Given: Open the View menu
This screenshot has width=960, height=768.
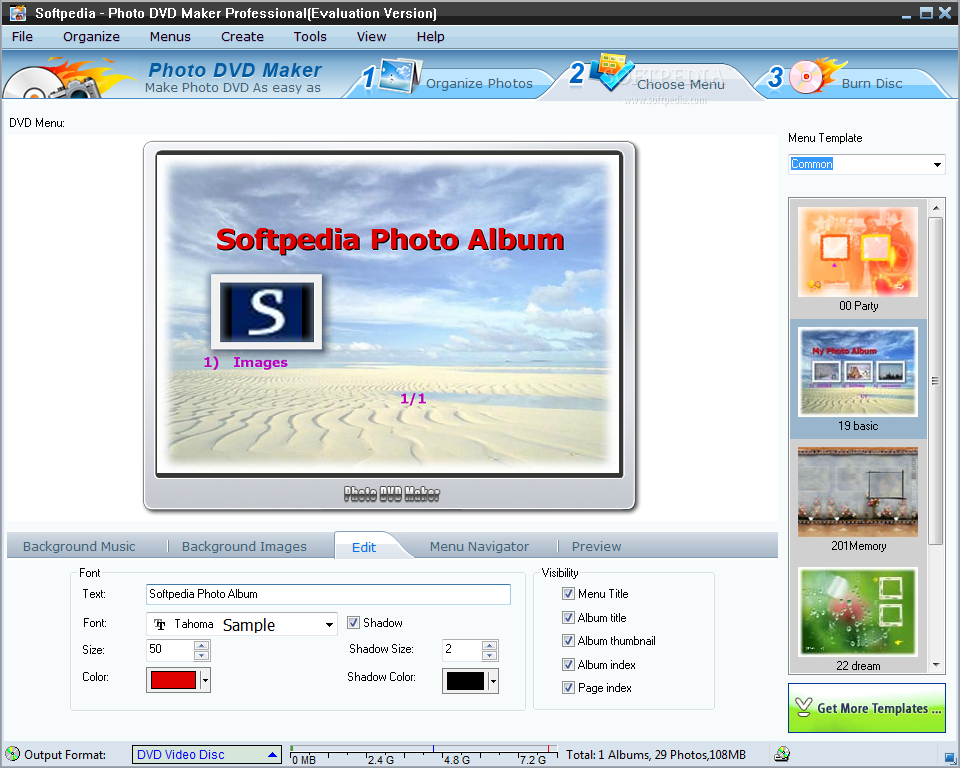Looking at the screenshot, I should pyautogui.click(x=371, y=37).
